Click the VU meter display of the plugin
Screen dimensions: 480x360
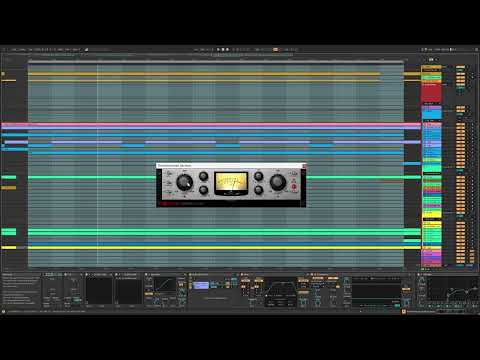coord(231,183)
